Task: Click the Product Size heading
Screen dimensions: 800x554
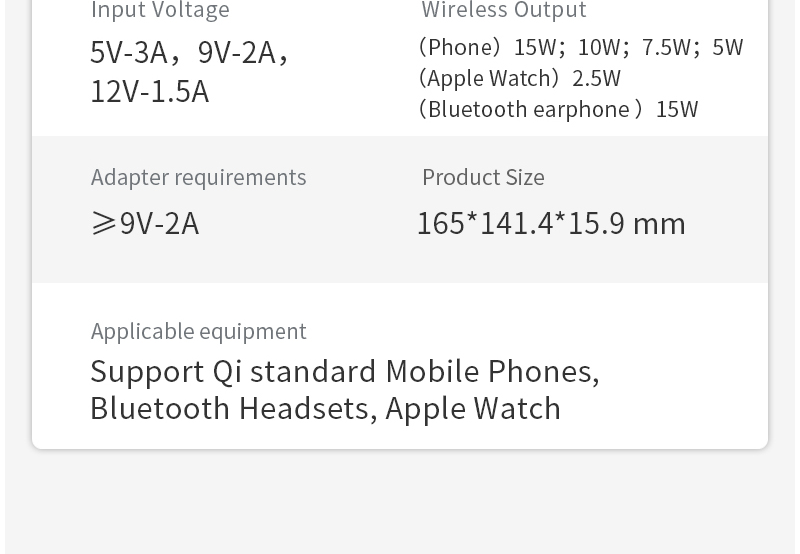Action: (x=483, y=177)
